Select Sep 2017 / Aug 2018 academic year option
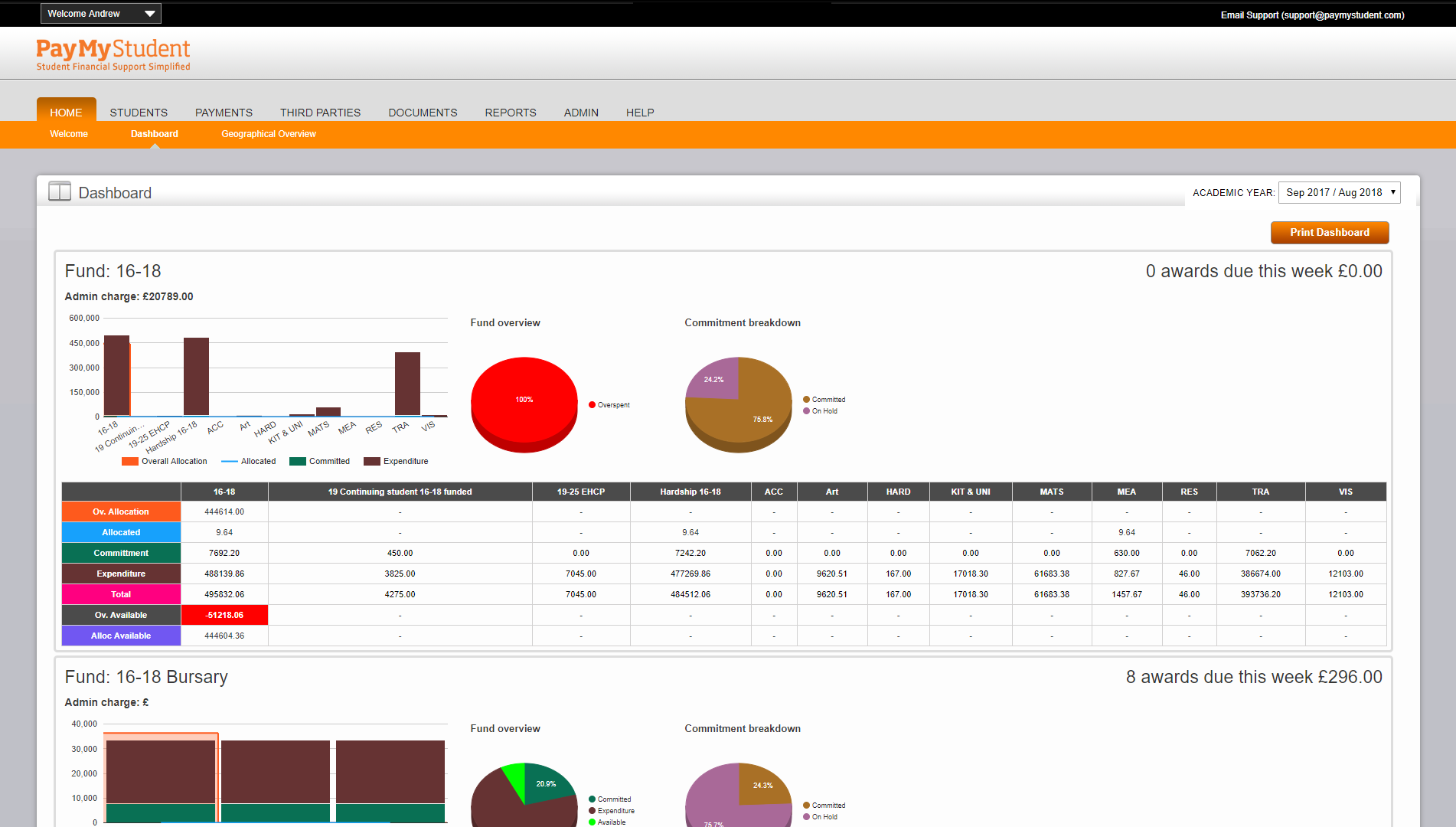The image size is (1456, 827). [1334, 192]
